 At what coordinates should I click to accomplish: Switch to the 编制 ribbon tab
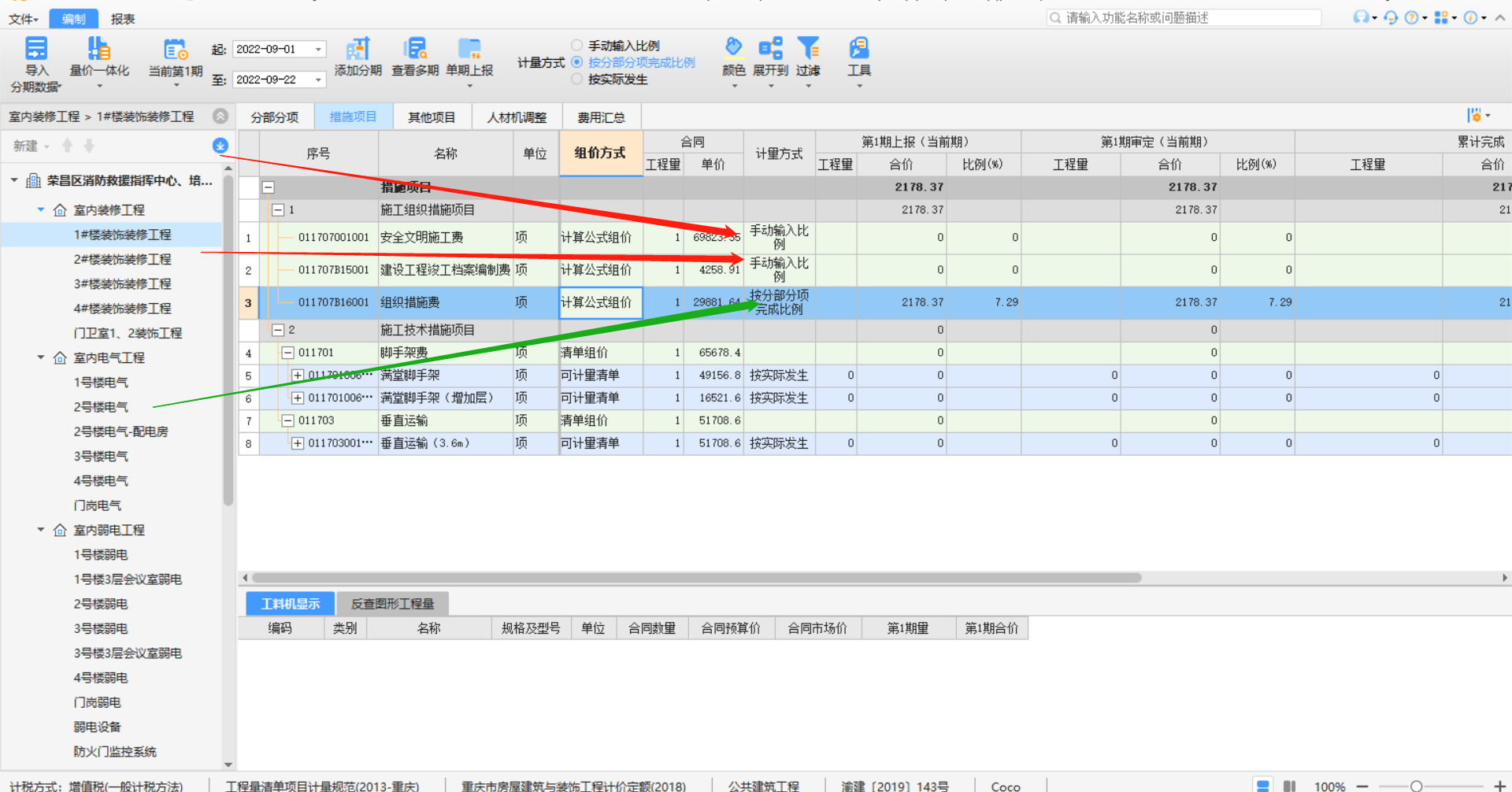pos(74,19)
